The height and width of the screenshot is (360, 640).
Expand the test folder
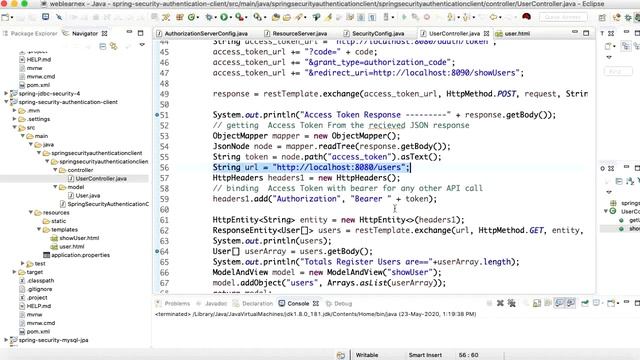[23, 263]
